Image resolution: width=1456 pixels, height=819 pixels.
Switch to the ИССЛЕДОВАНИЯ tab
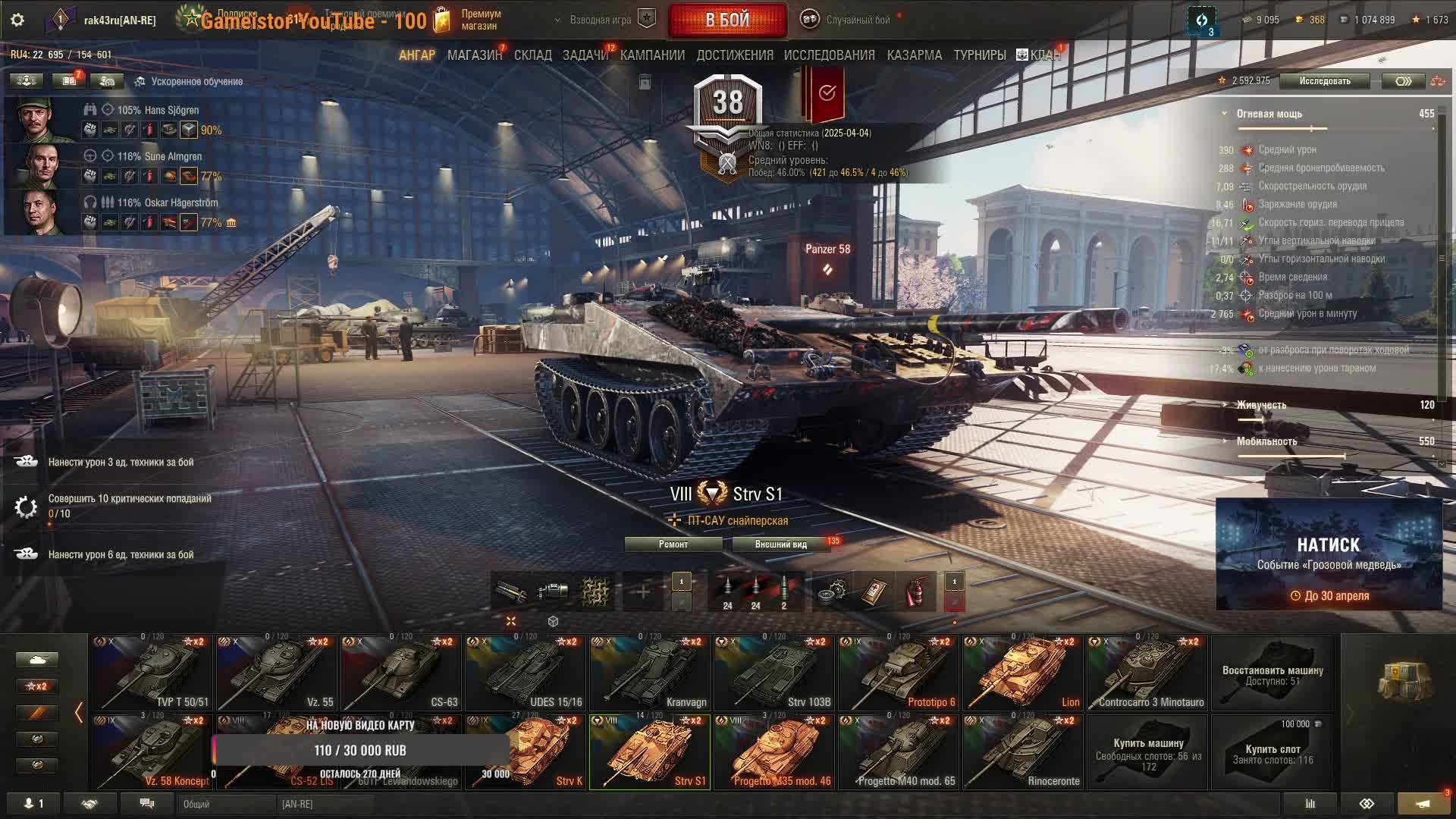[829, 55]
